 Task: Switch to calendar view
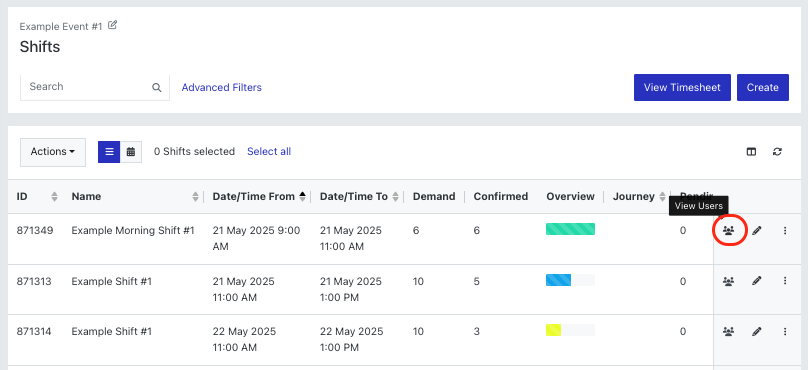pyautogui.click(x=131, y=152)
